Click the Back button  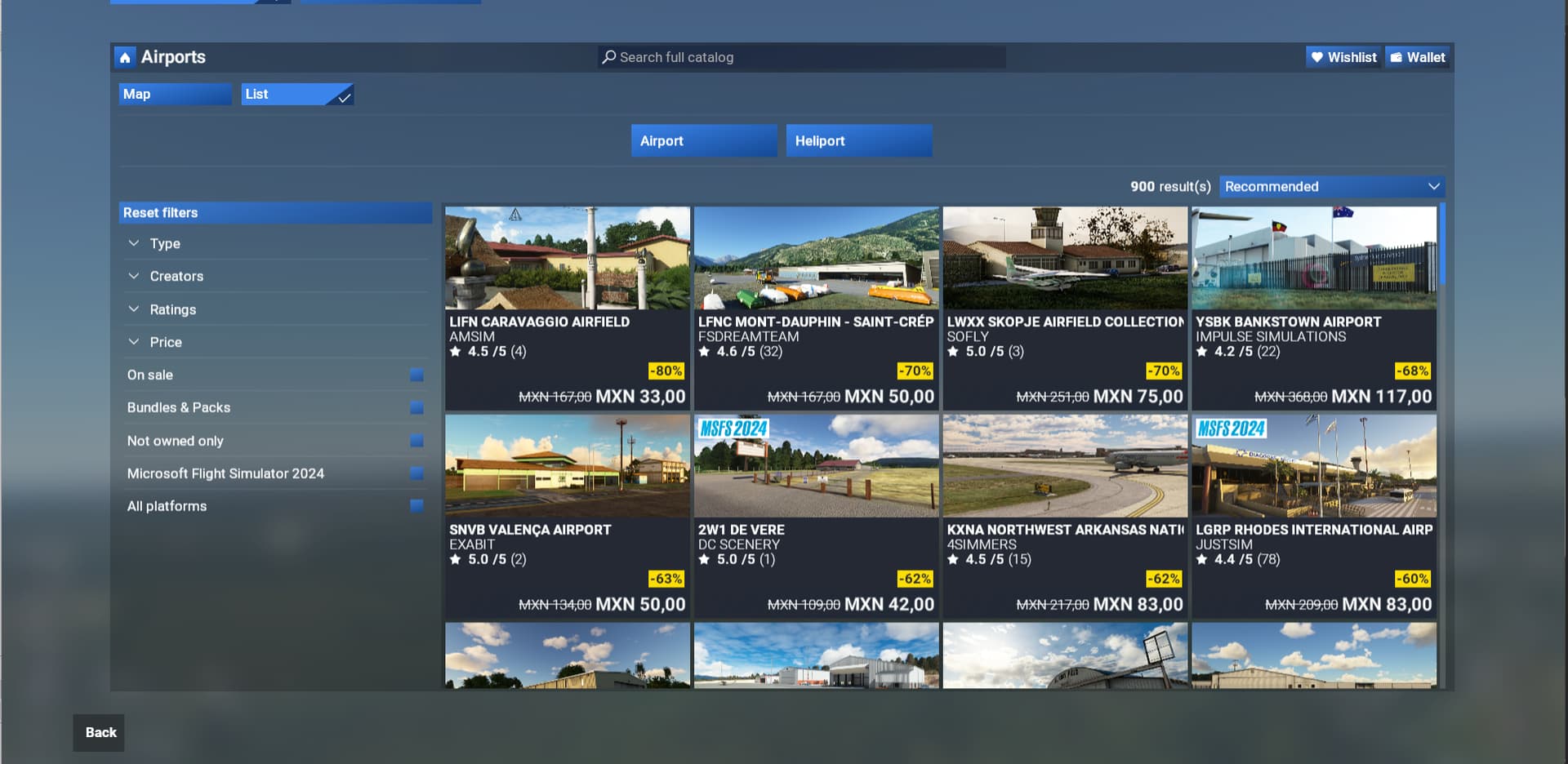[99, 733]
